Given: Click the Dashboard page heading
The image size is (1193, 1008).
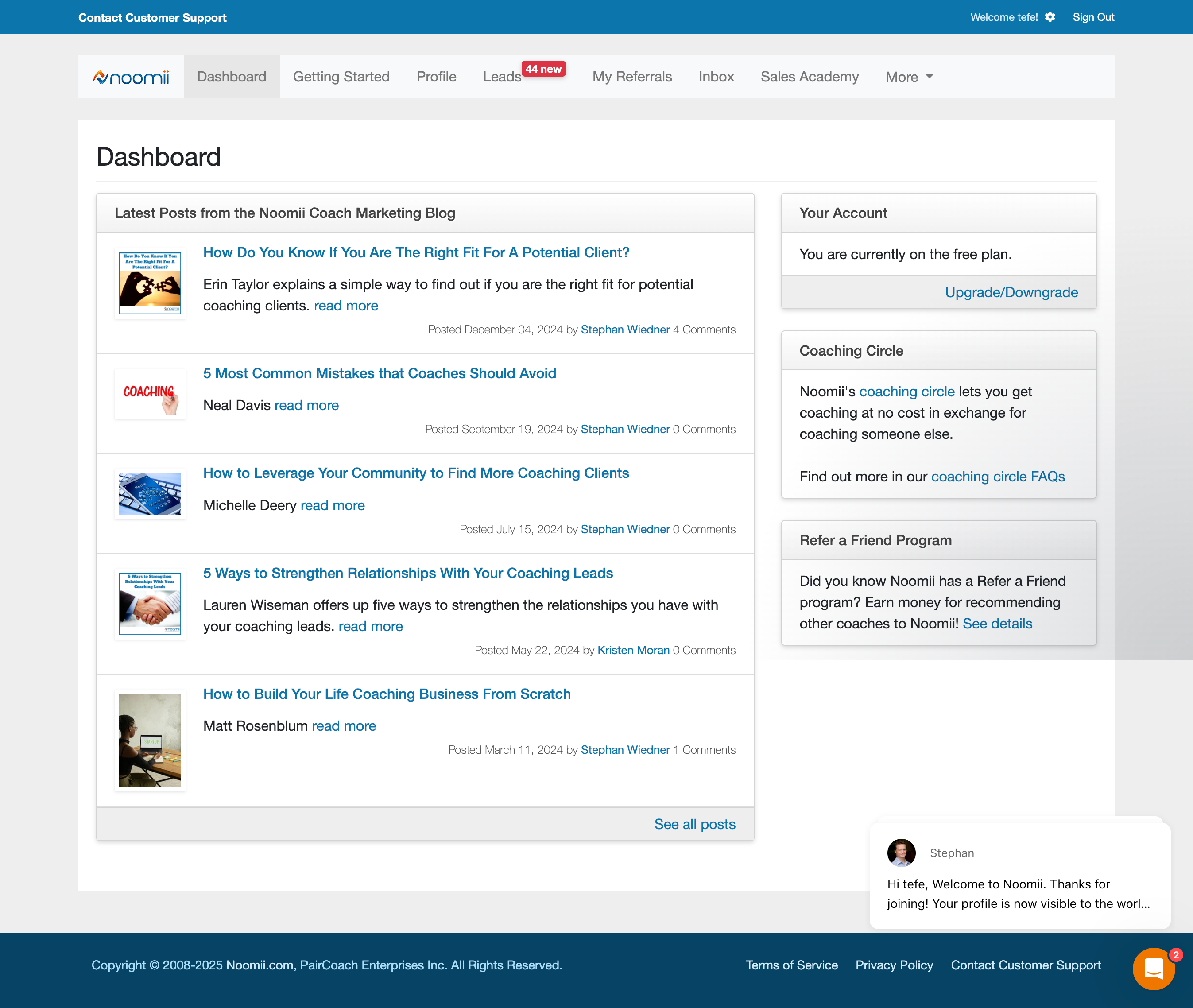Looking at the screenshot, I should click(158, 157).
